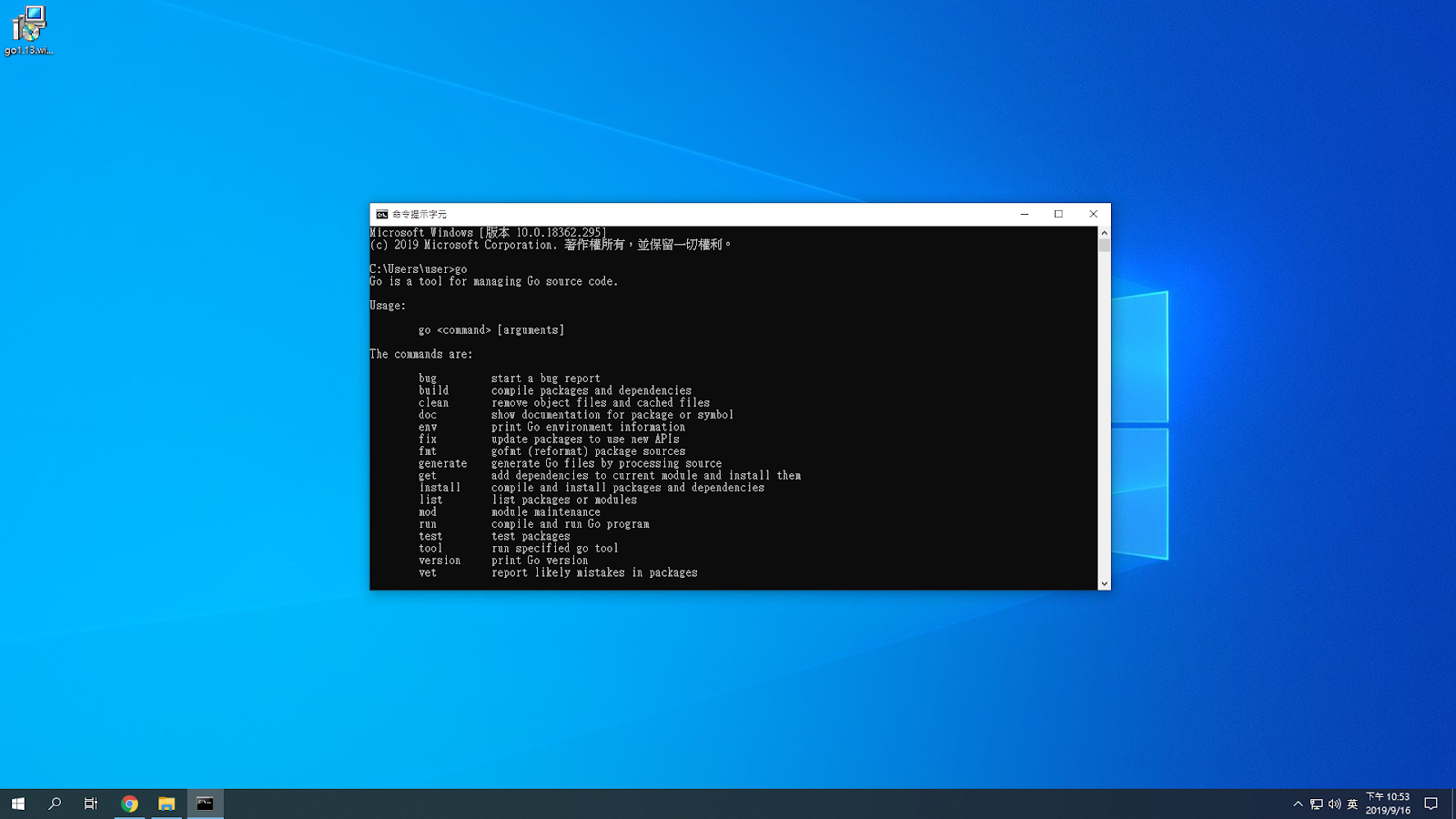Open the Action Center notifications icon
The height and width of the screenshot is (819, 1456).
[1431, 804]
